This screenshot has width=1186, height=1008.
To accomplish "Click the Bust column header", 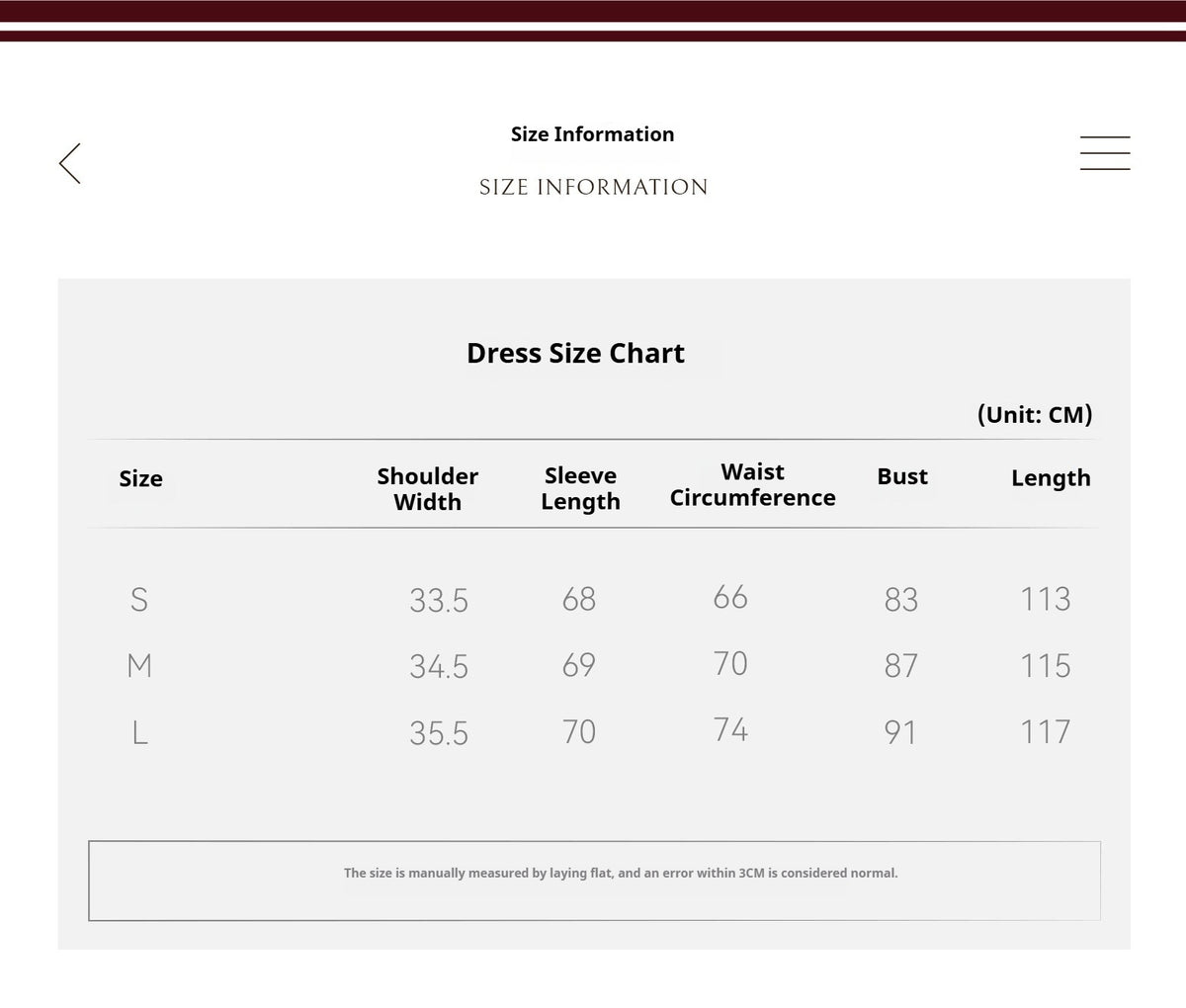I will pyautogui.click(x=902, y=476).
